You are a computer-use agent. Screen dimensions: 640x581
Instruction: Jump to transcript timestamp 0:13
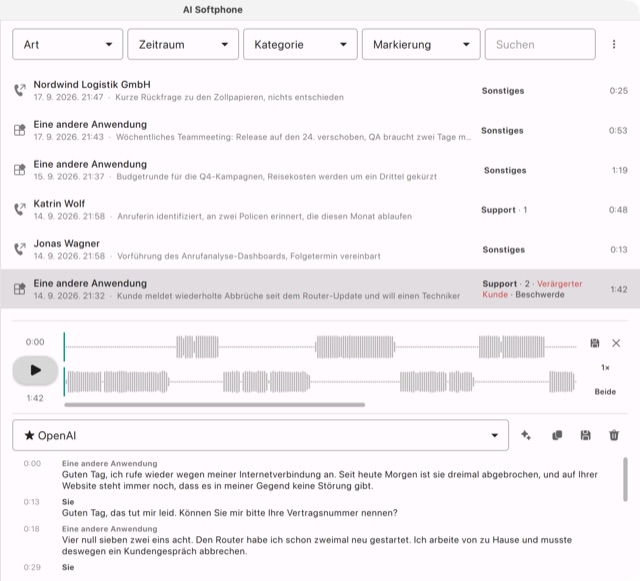click(x=31, y=502)
